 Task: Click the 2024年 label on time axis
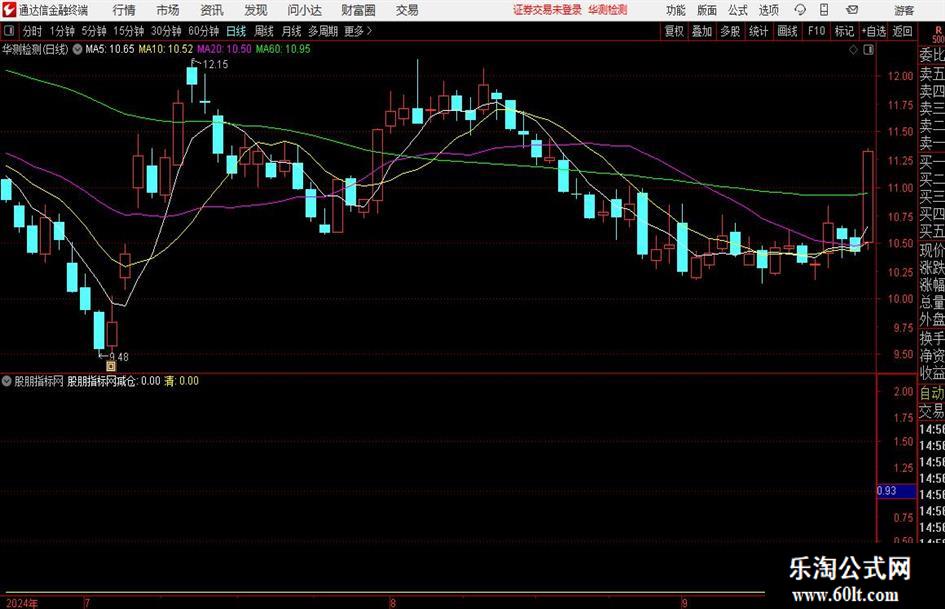(x=21, y=603)
